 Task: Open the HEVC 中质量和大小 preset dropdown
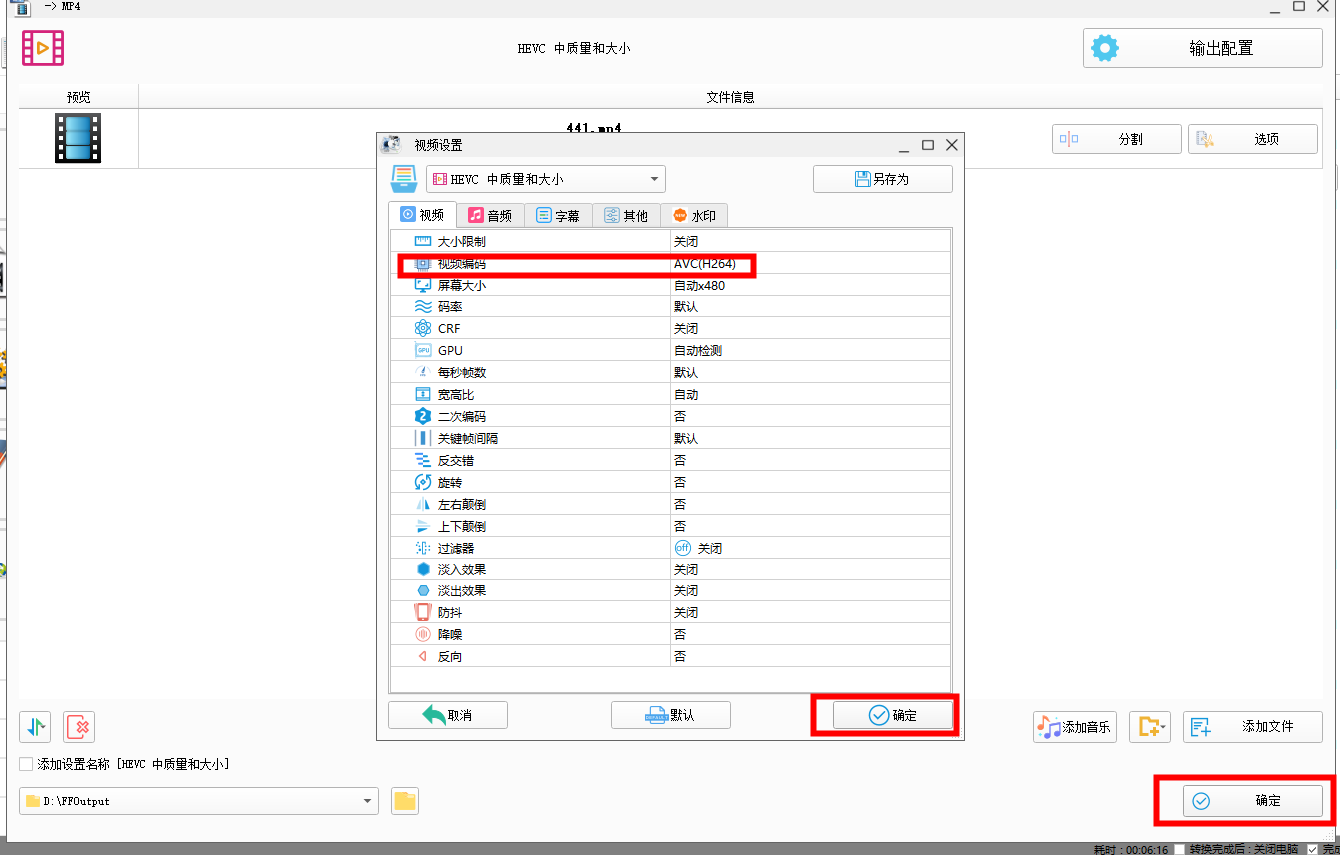coord(546,179)
